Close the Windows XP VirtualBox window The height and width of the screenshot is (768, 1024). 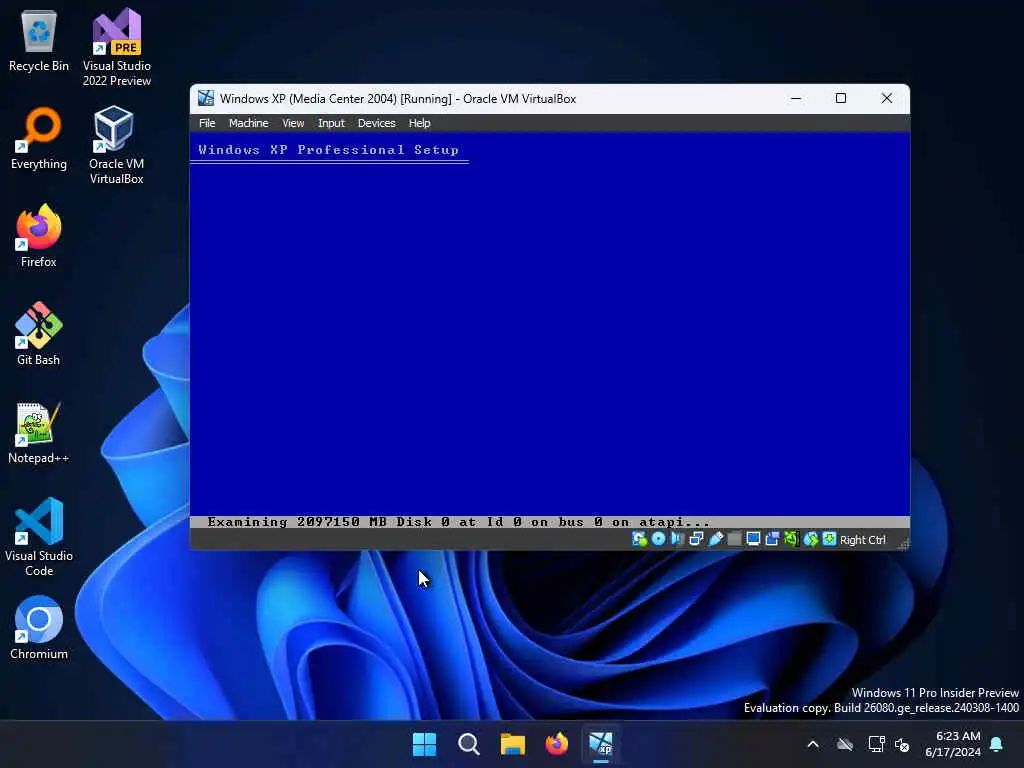point(886,98)
